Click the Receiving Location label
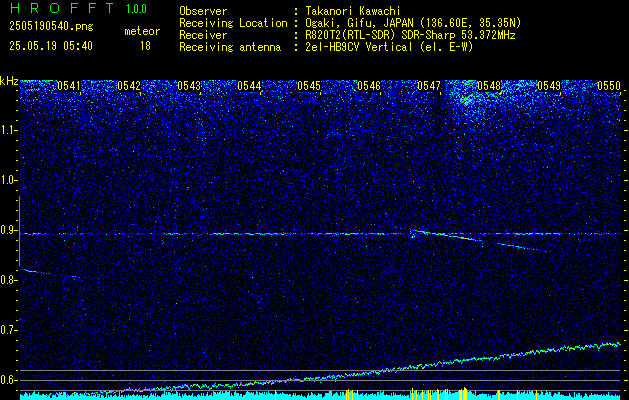629x400 pixels. 233,23
